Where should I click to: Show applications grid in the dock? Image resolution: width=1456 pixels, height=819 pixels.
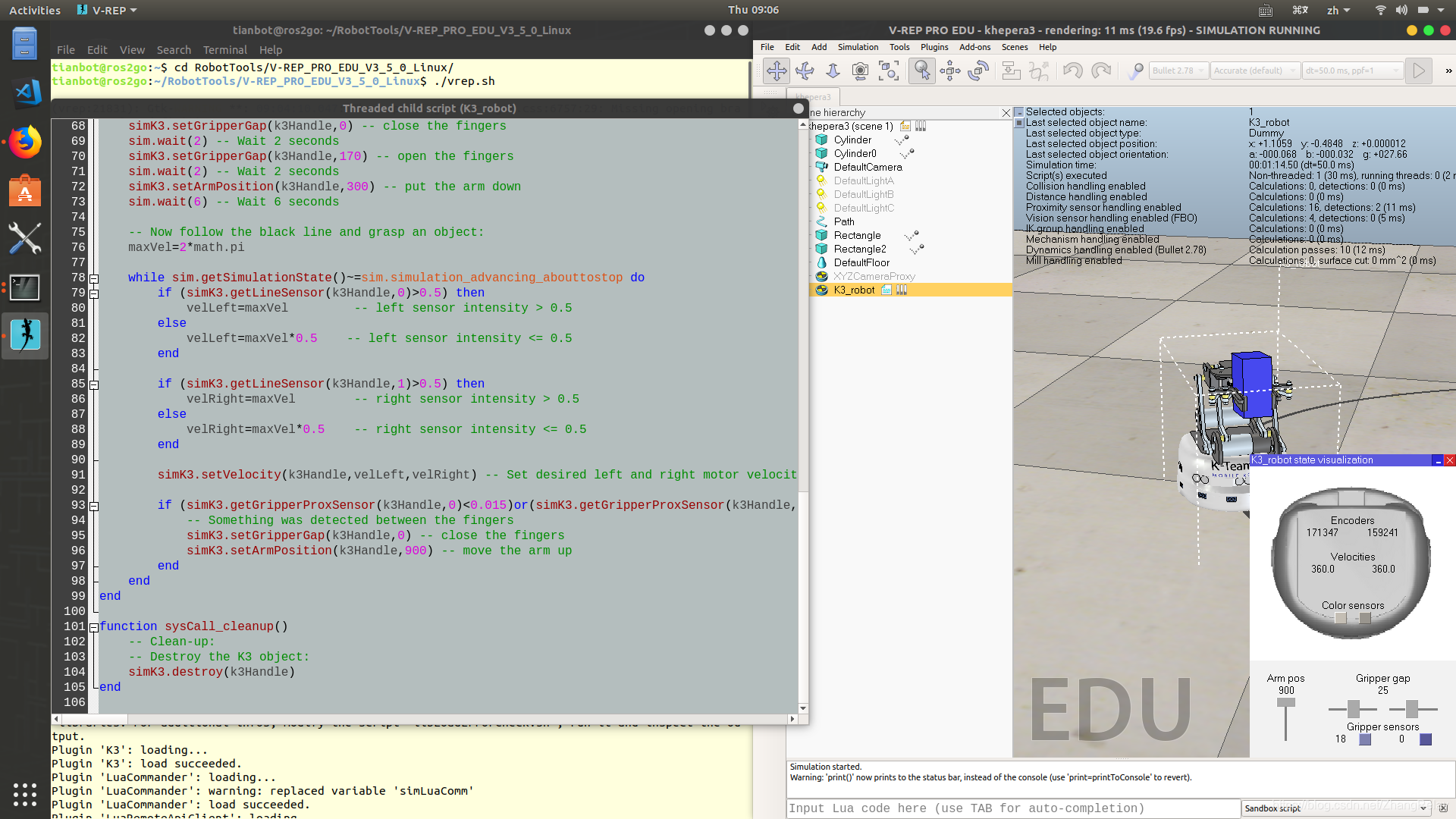click(25, 794)
